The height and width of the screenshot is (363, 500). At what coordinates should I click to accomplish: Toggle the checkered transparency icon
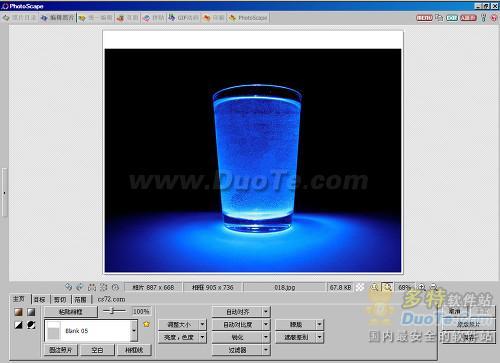(x=360, y=287)
